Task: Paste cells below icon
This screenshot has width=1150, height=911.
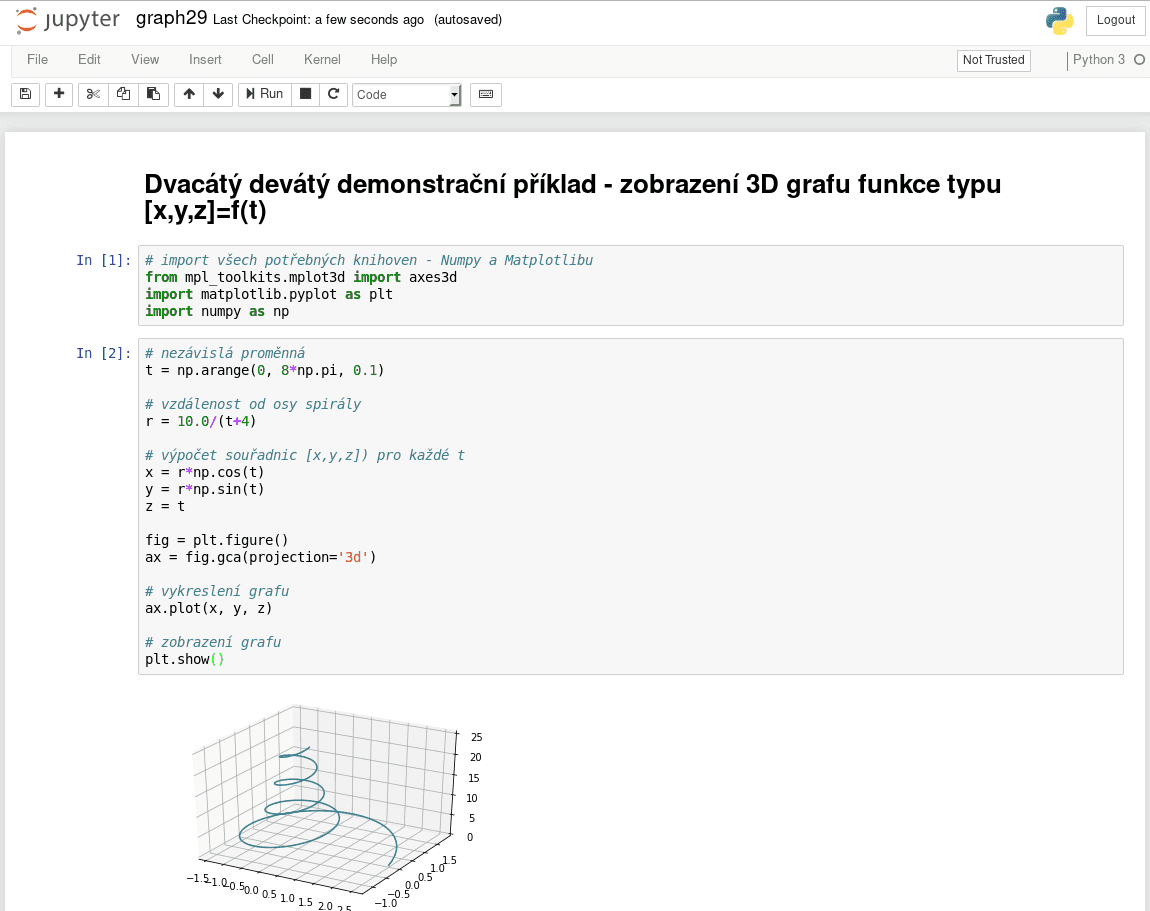Action: click(x=153, y=95)
